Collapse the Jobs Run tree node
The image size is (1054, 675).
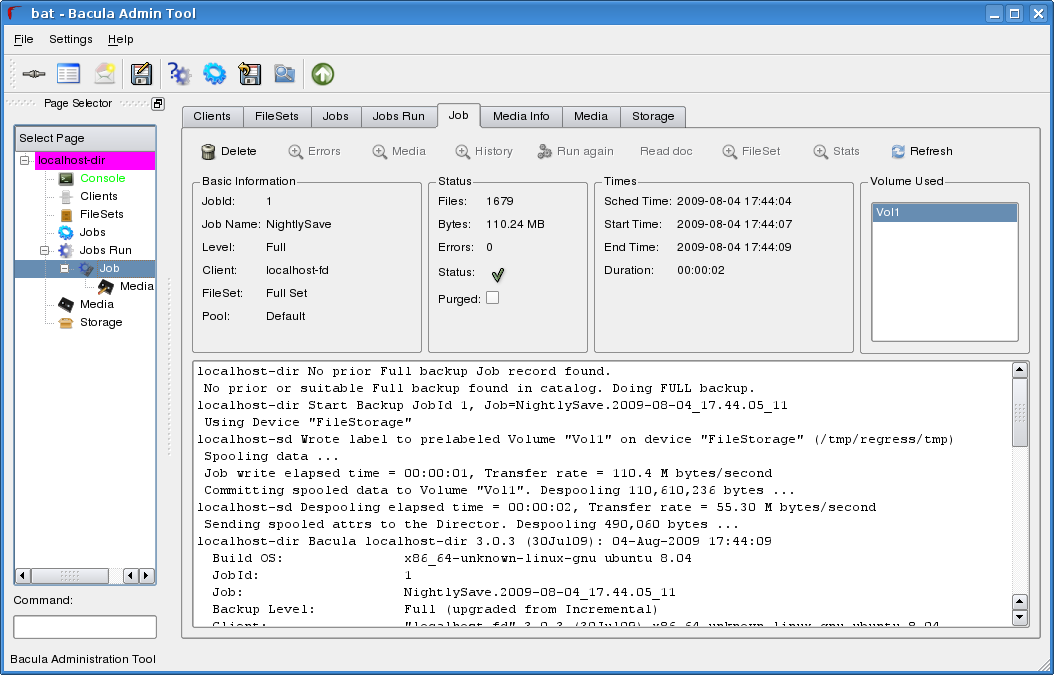(x=43, y=250)
